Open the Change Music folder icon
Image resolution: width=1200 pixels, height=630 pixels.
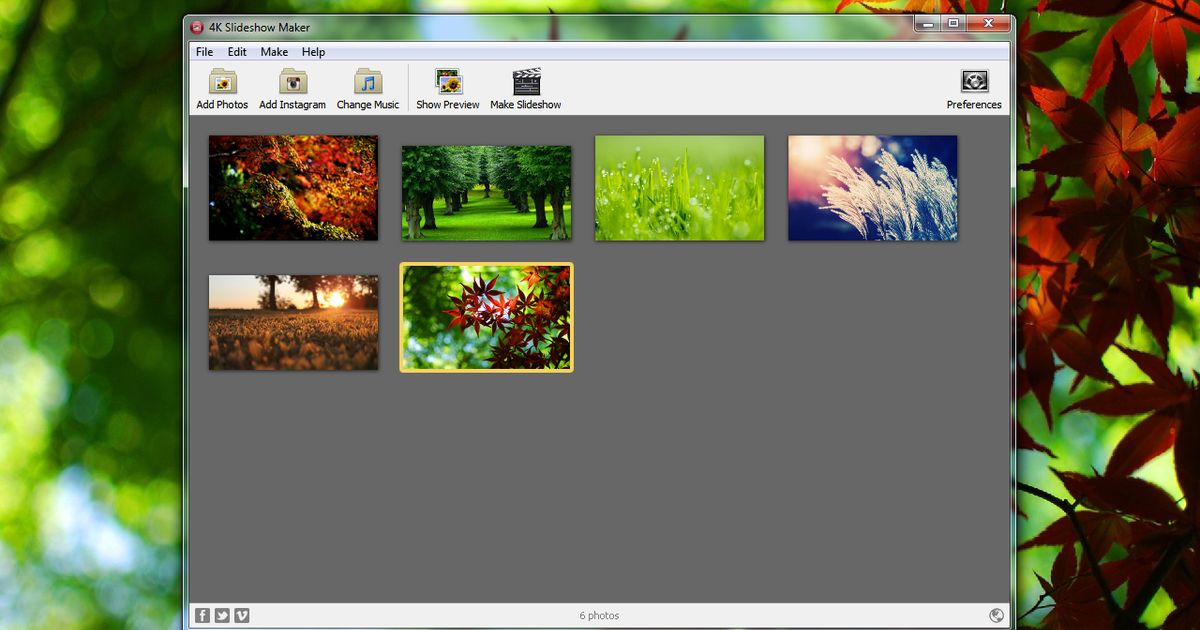pyautogui.click(x=368, y=82)
